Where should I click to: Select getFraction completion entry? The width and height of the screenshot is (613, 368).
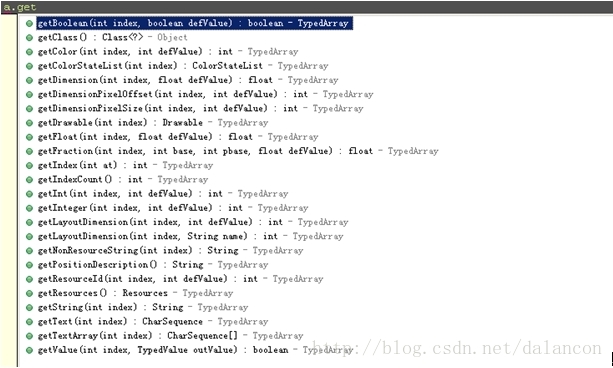click(x=238, y=151)
